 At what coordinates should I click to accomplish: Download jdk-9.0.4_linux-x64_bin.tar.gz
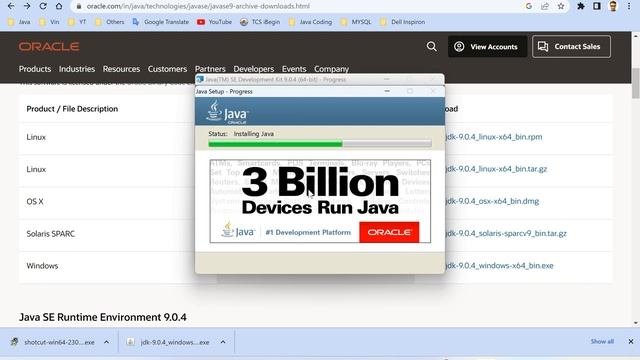(496, 169)
